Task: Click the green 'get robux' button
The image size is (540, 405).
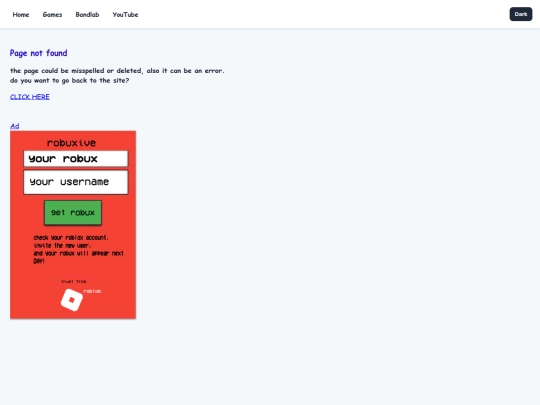Action: (73, 212)
